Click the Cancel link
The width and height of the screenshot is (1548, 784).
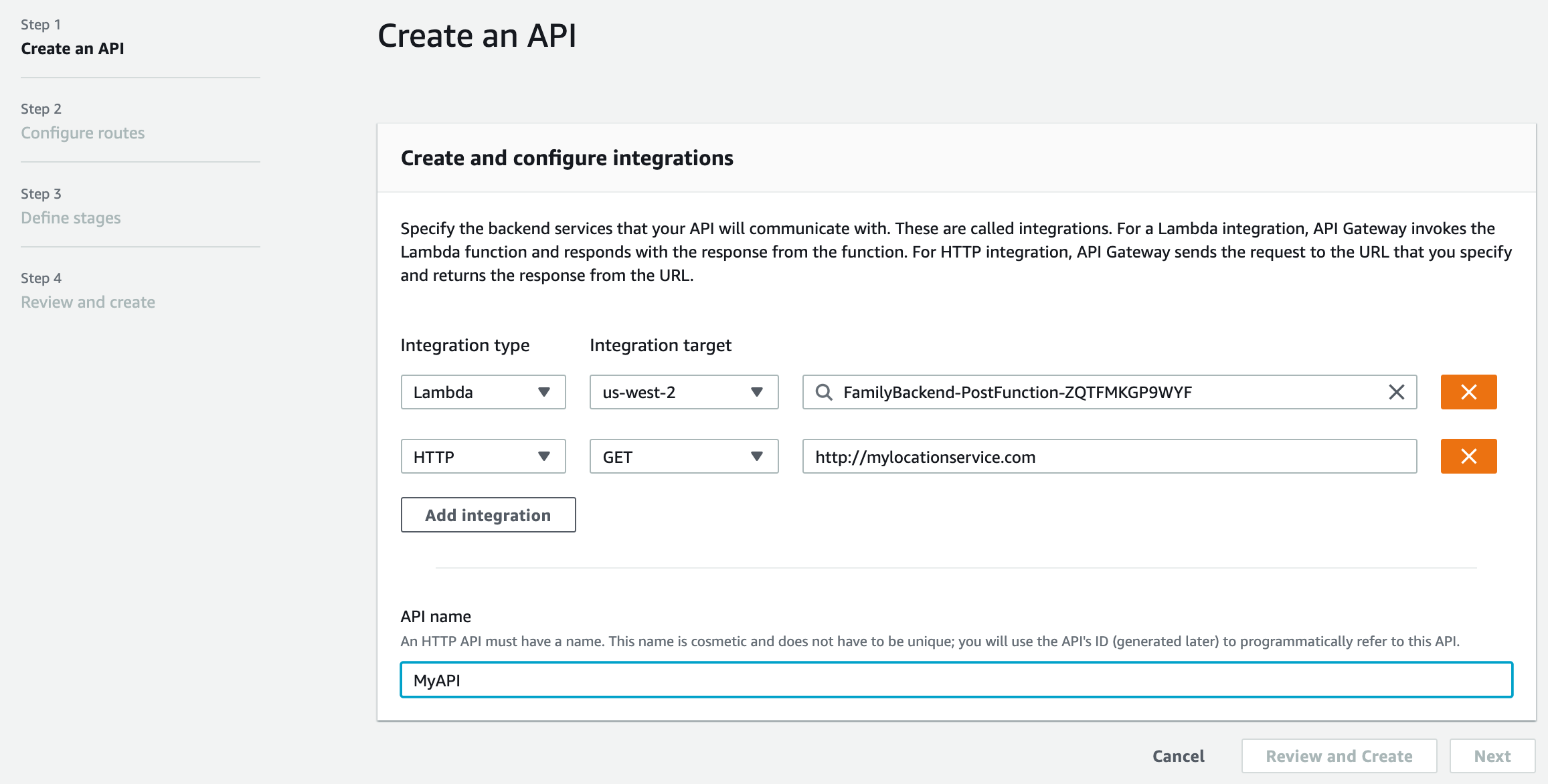(x=1178, y=755)
